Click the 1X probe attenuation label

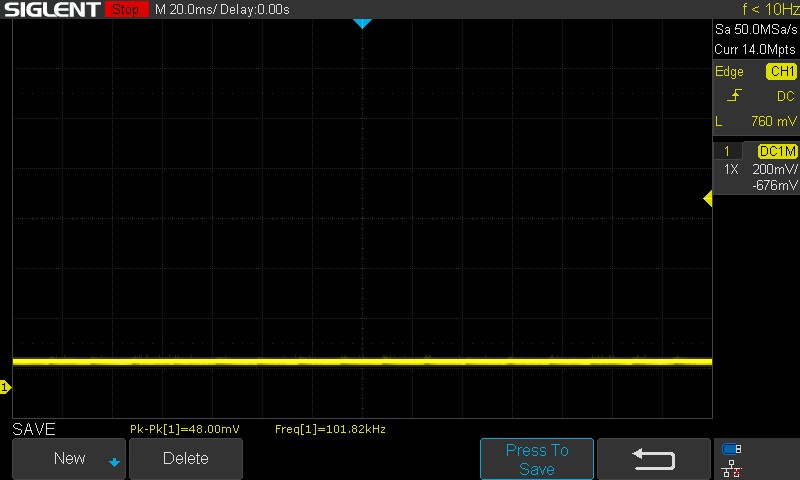(731, 169)
